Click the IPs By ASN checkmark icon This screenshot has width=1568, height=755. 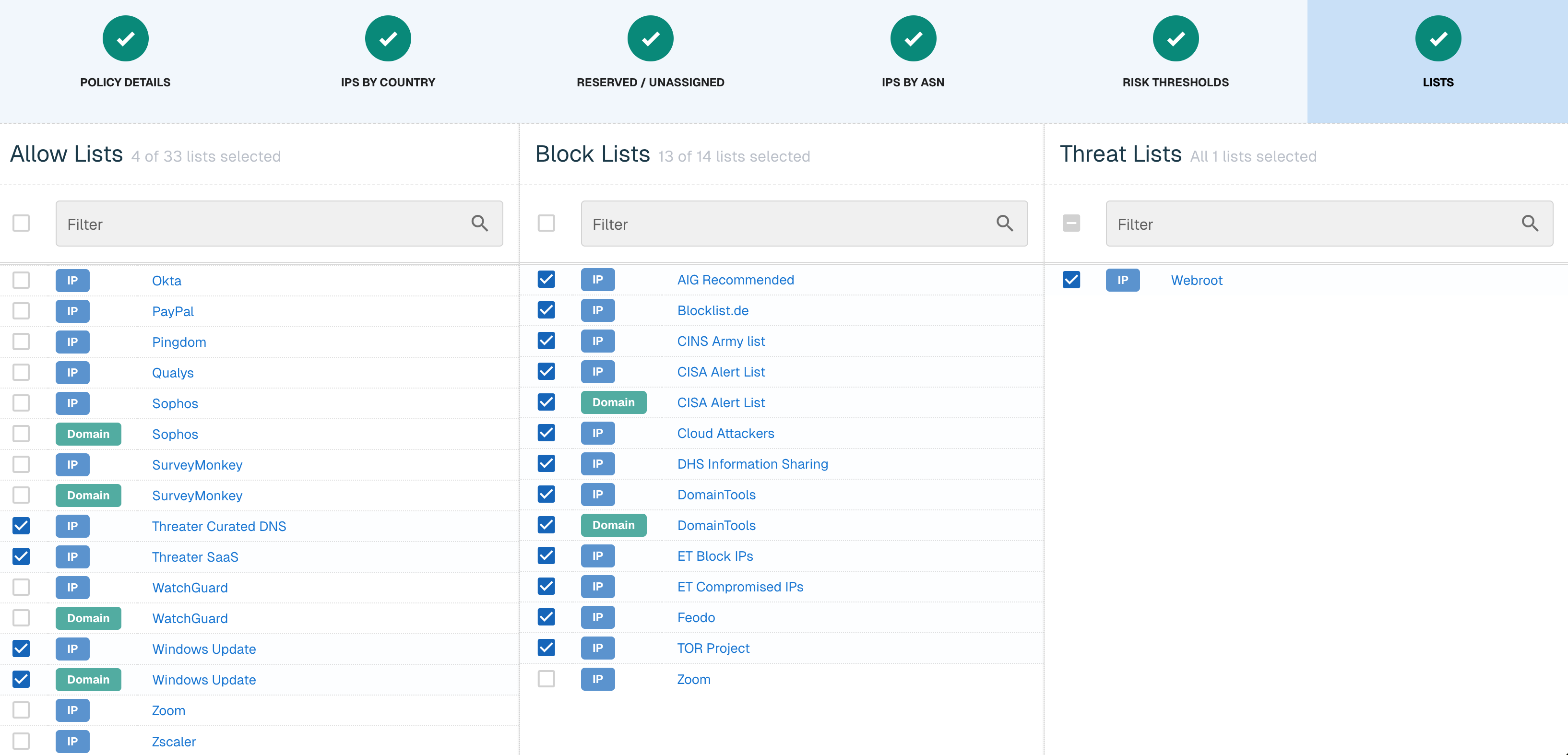pyautogui.click(x=913, y=38)
